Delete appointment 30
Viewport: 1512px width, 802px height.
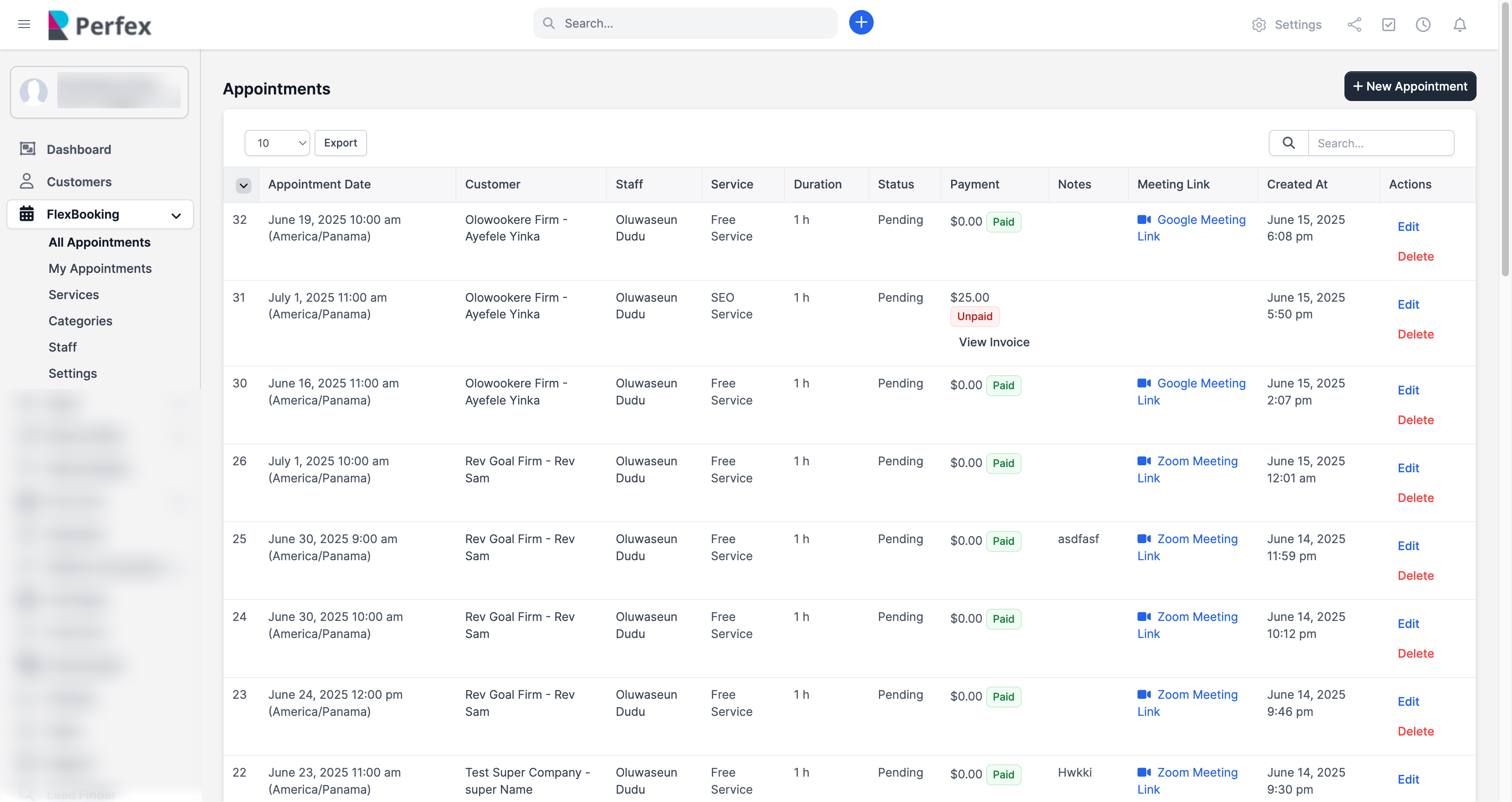click(x=1415, y=420)
